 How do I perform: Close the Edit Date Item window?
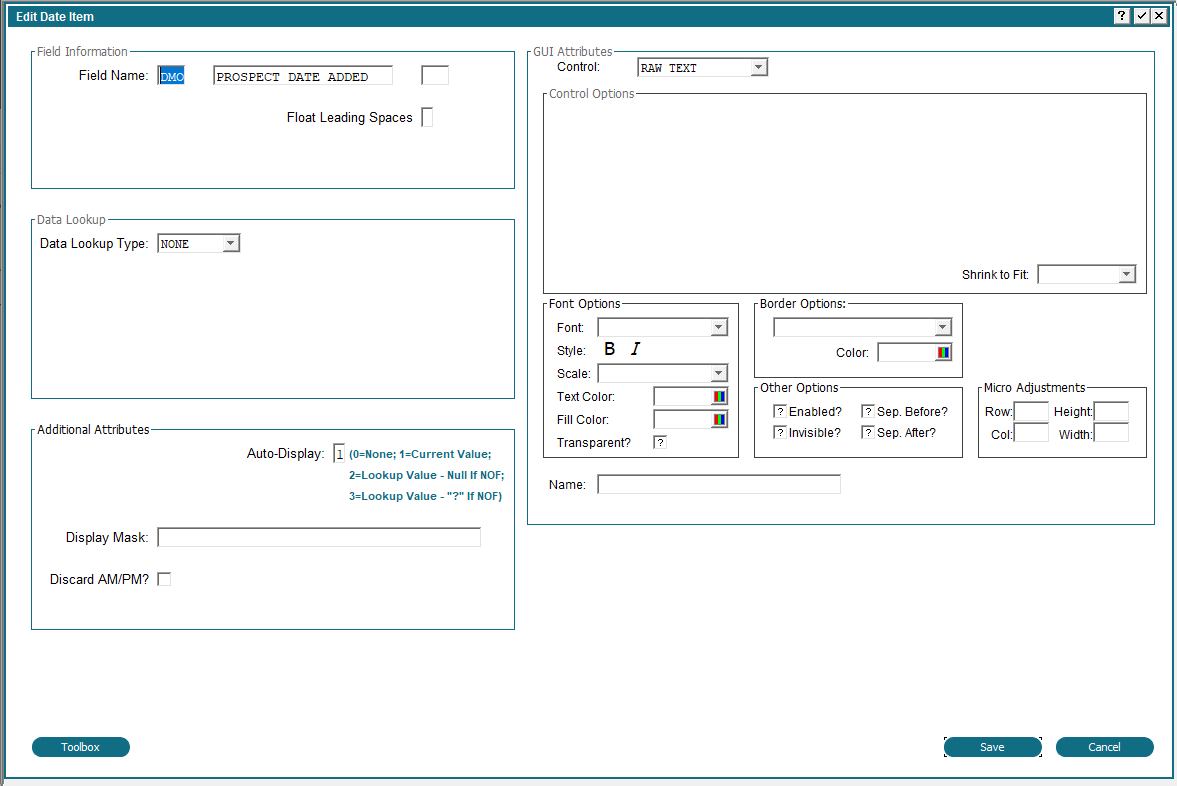(x=1160, y=16)
